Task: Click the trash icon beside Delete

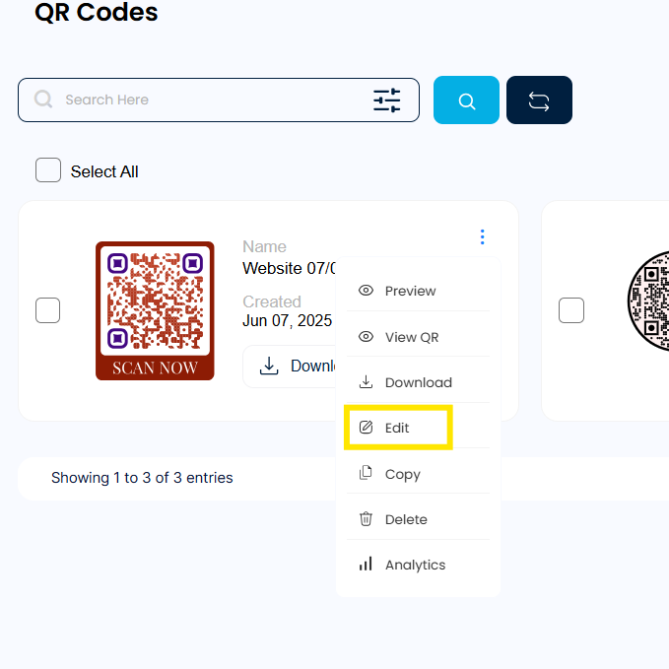Action: pyautogui.click(x=366, y=519)
